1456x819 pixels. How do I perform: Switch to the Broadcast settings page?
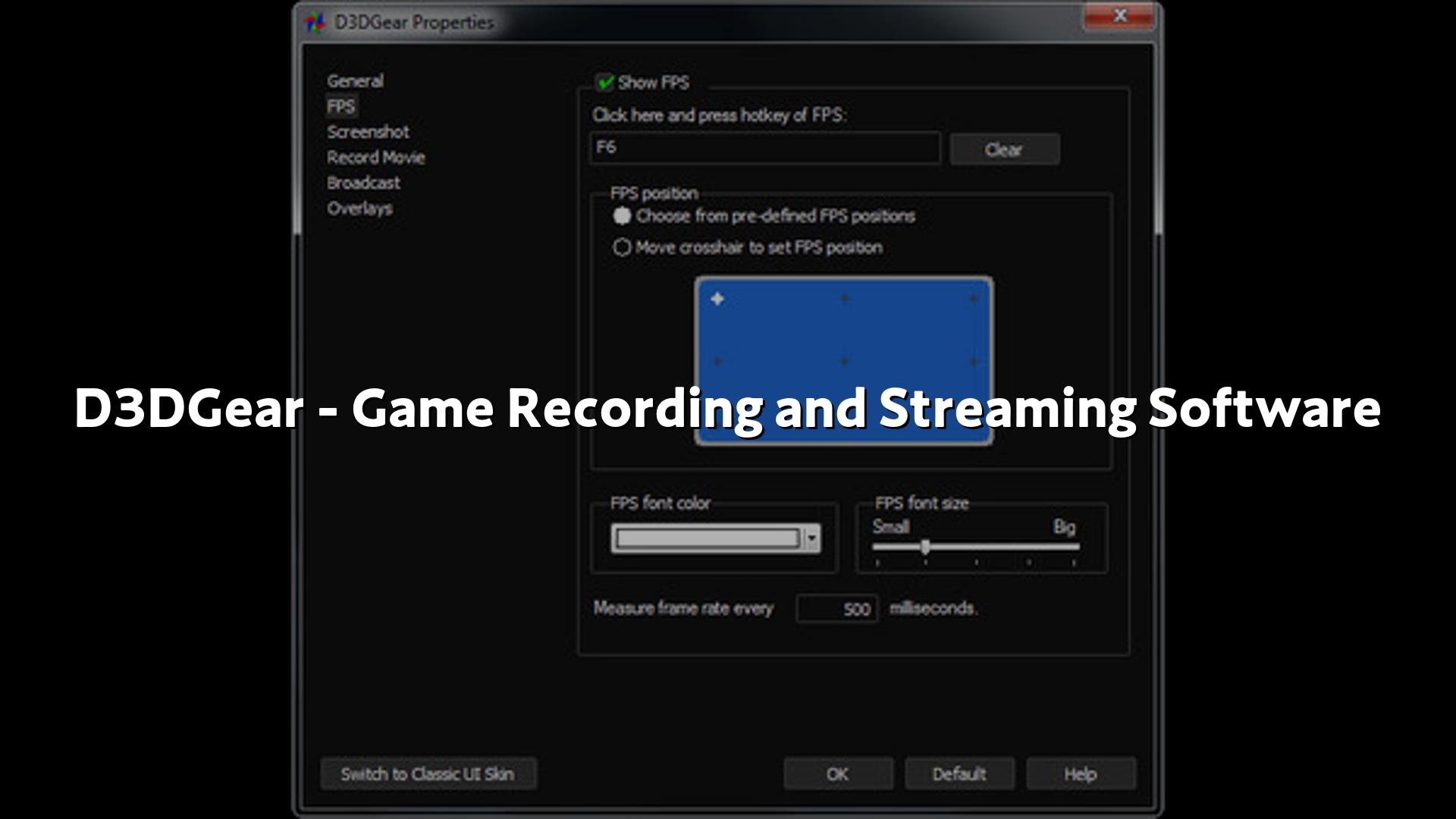coord(363,183)
